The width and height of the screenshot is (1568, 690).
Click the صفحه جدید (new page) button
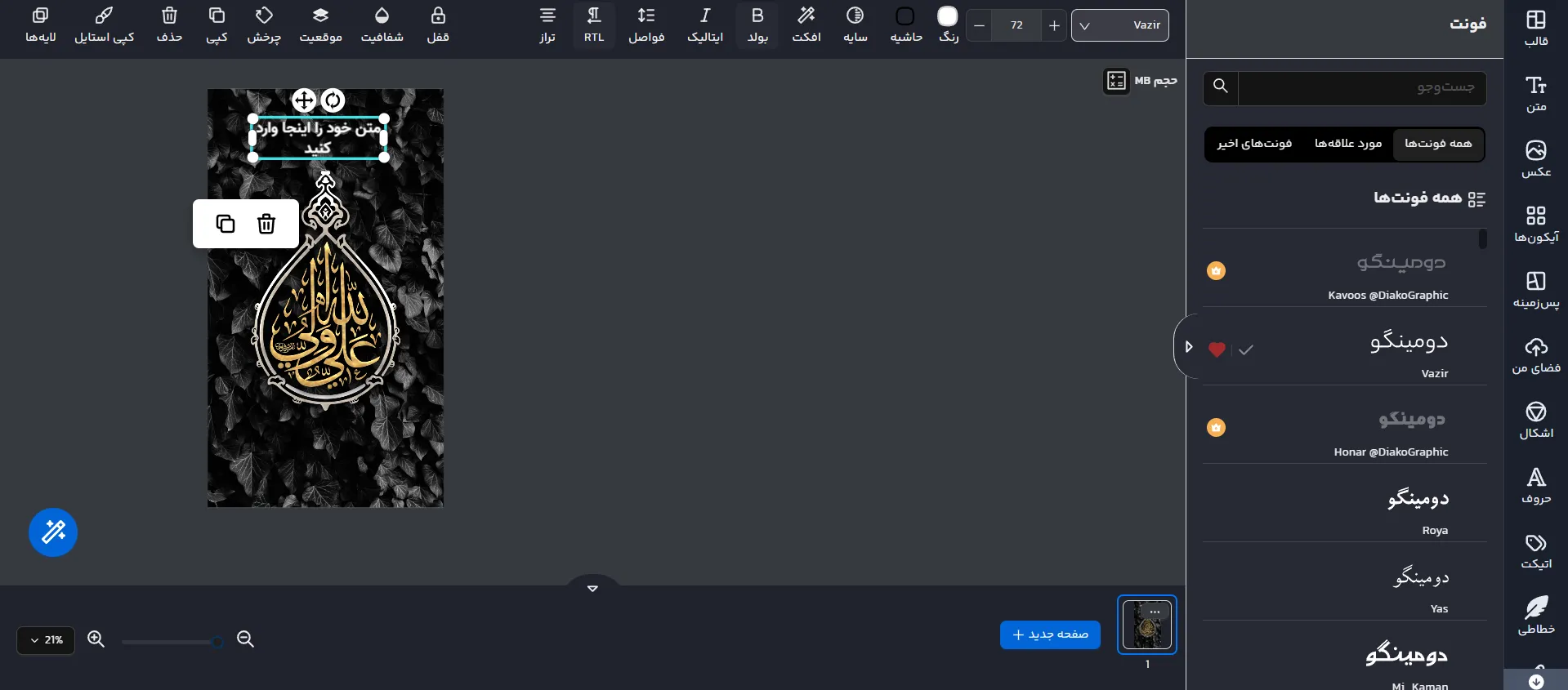coord(1050,634)
